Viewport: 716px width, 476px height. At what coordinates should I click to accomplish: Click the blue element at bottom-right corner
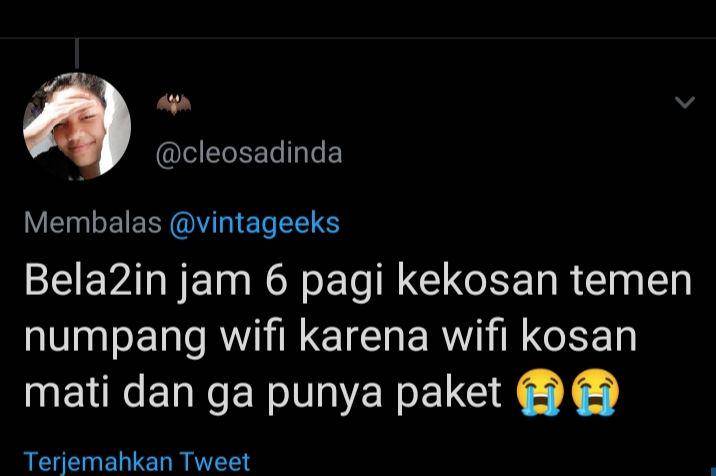click(x=713, y=471)
